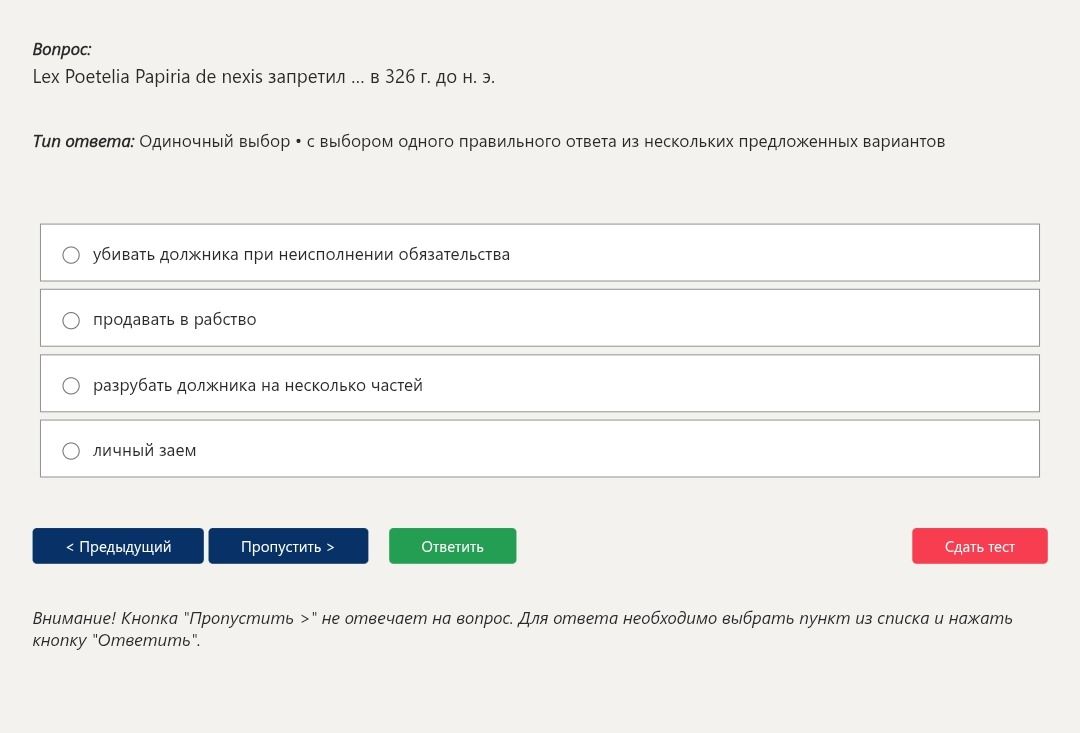Pick the 'личный заем' radio option
Viewport: 1080px width, 733px height.
click(71, 451)
